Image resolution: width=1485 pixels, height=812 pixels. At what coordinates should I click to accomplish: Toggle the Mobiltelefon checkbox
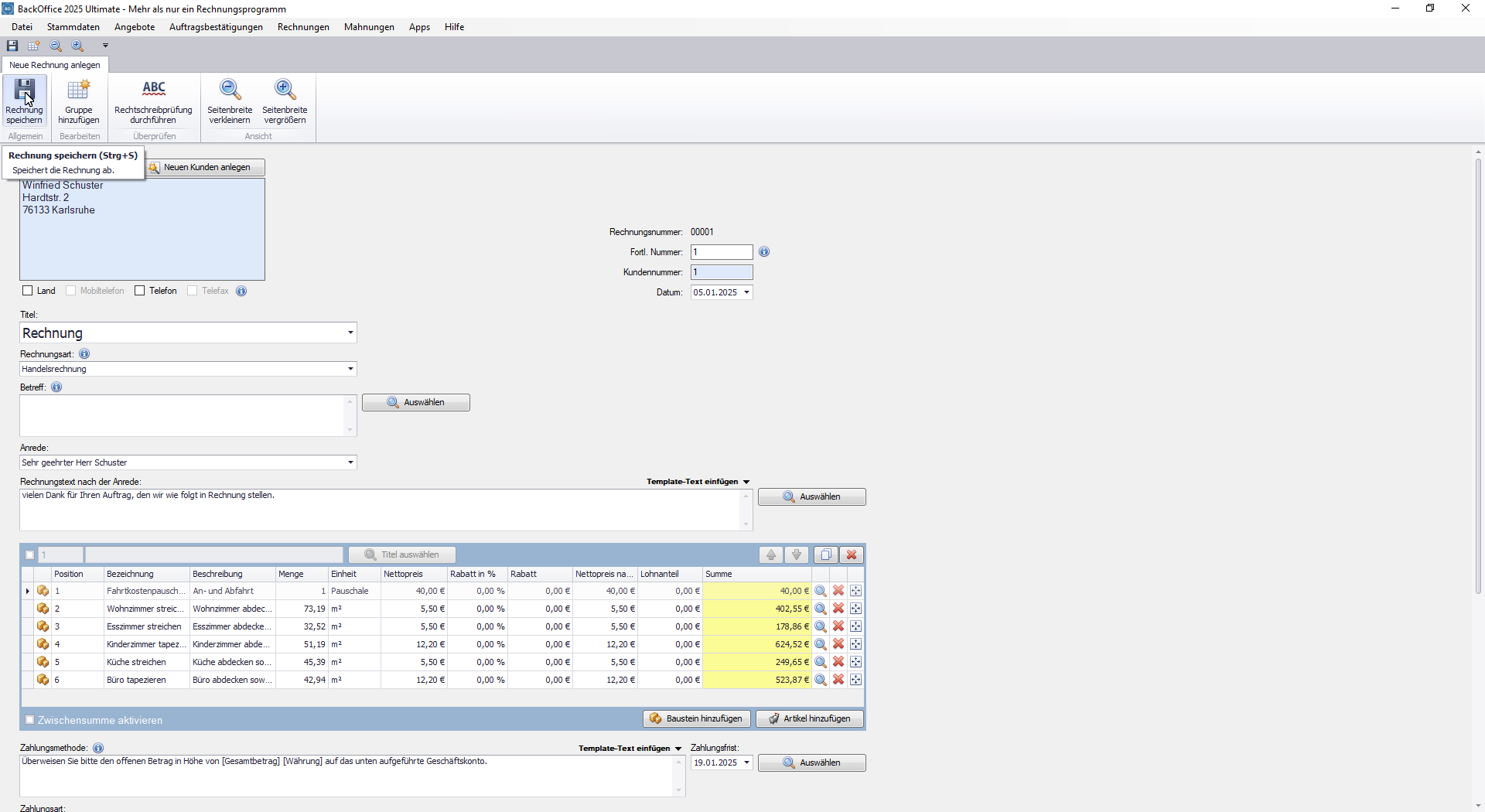click(71, 291)
